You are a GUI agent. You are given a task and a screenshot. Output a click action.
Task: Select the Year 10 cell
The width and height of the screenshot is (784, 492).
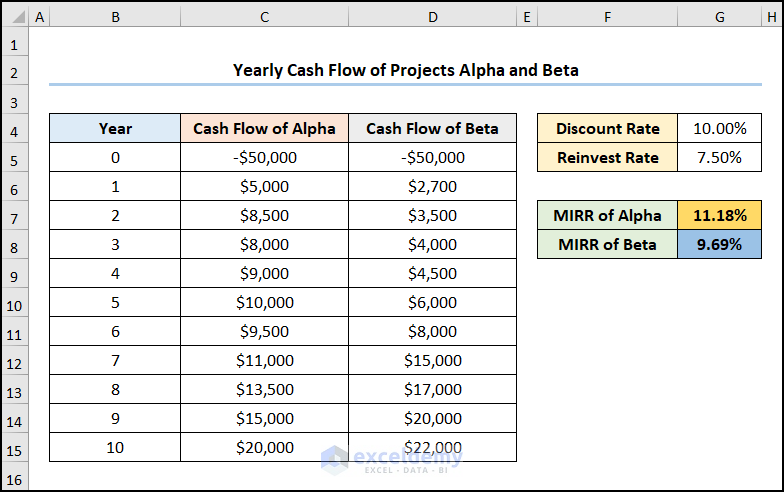tap(115, 448)
